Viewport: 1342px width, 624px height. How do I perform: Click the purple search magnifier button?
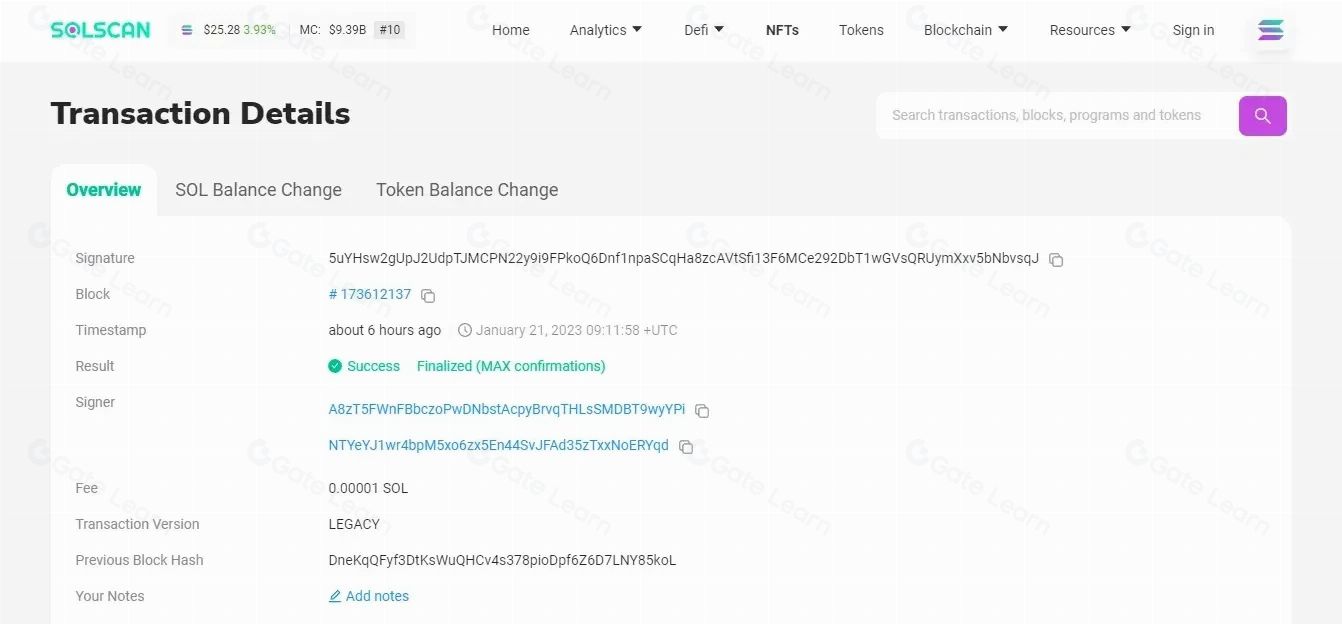click(x=1262, y=116)
